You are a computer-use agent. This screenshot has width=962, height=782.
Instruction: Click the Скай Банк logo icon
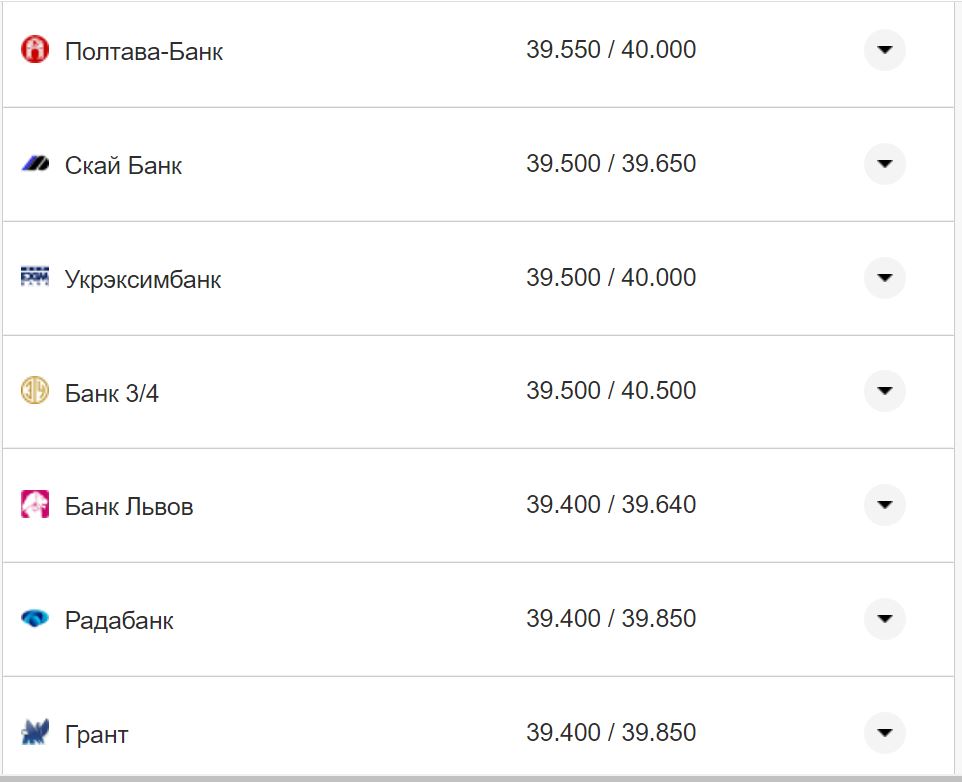(35, 164)
